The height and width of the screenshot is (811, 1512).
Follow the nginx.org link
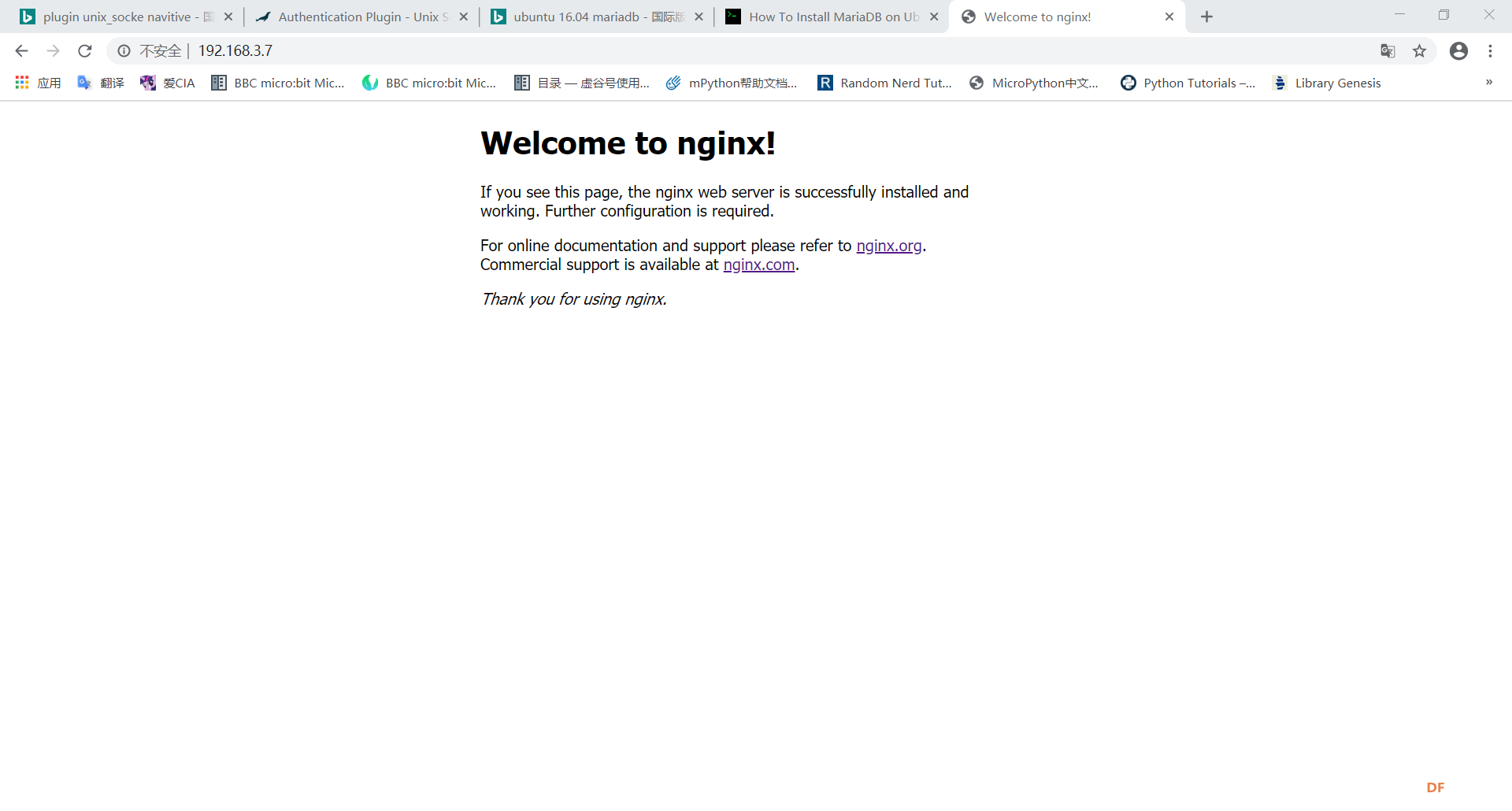(889, 246)
